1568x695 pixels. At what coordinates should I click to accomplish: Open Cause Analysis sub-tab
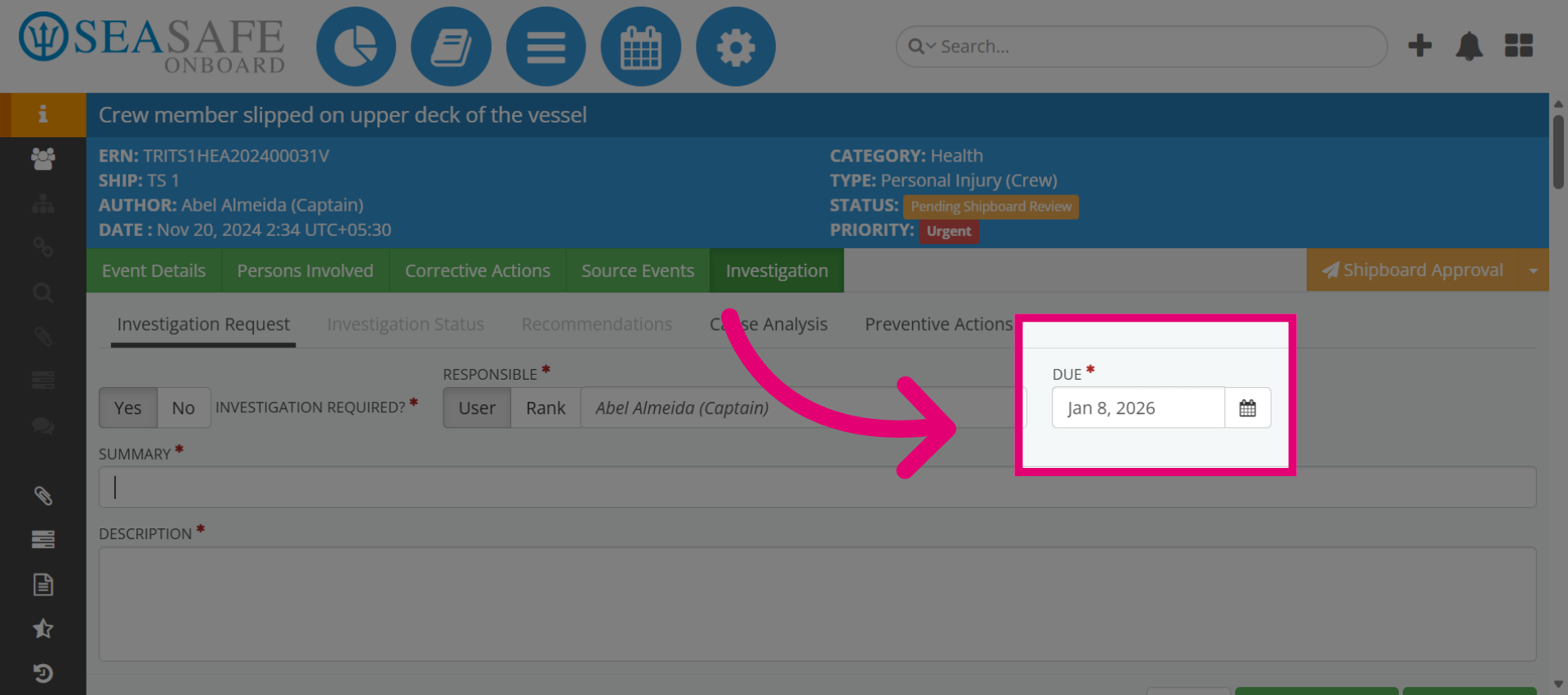[768, 325]
